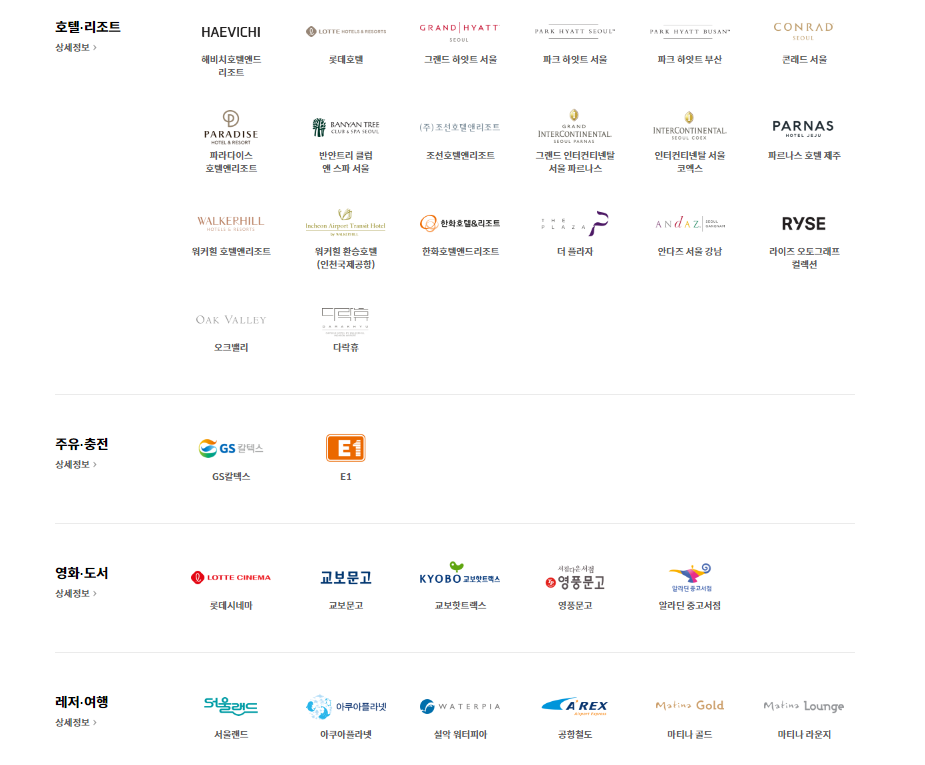925x765 pixels.
Task: Click the 파르나스 호텔 제주 label
Action: (804, 156)
